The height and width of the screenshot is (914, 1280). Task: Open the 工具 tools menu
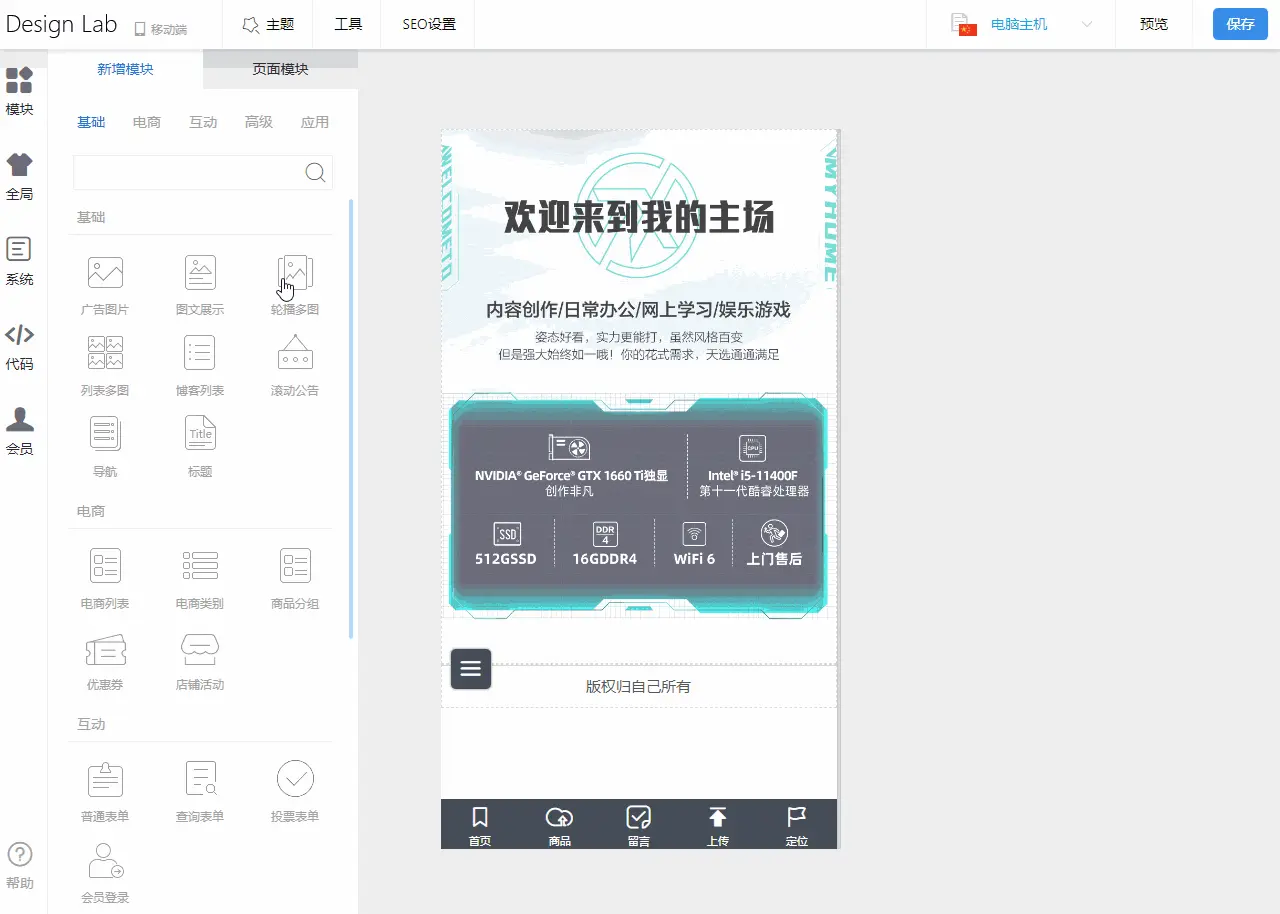348,24
